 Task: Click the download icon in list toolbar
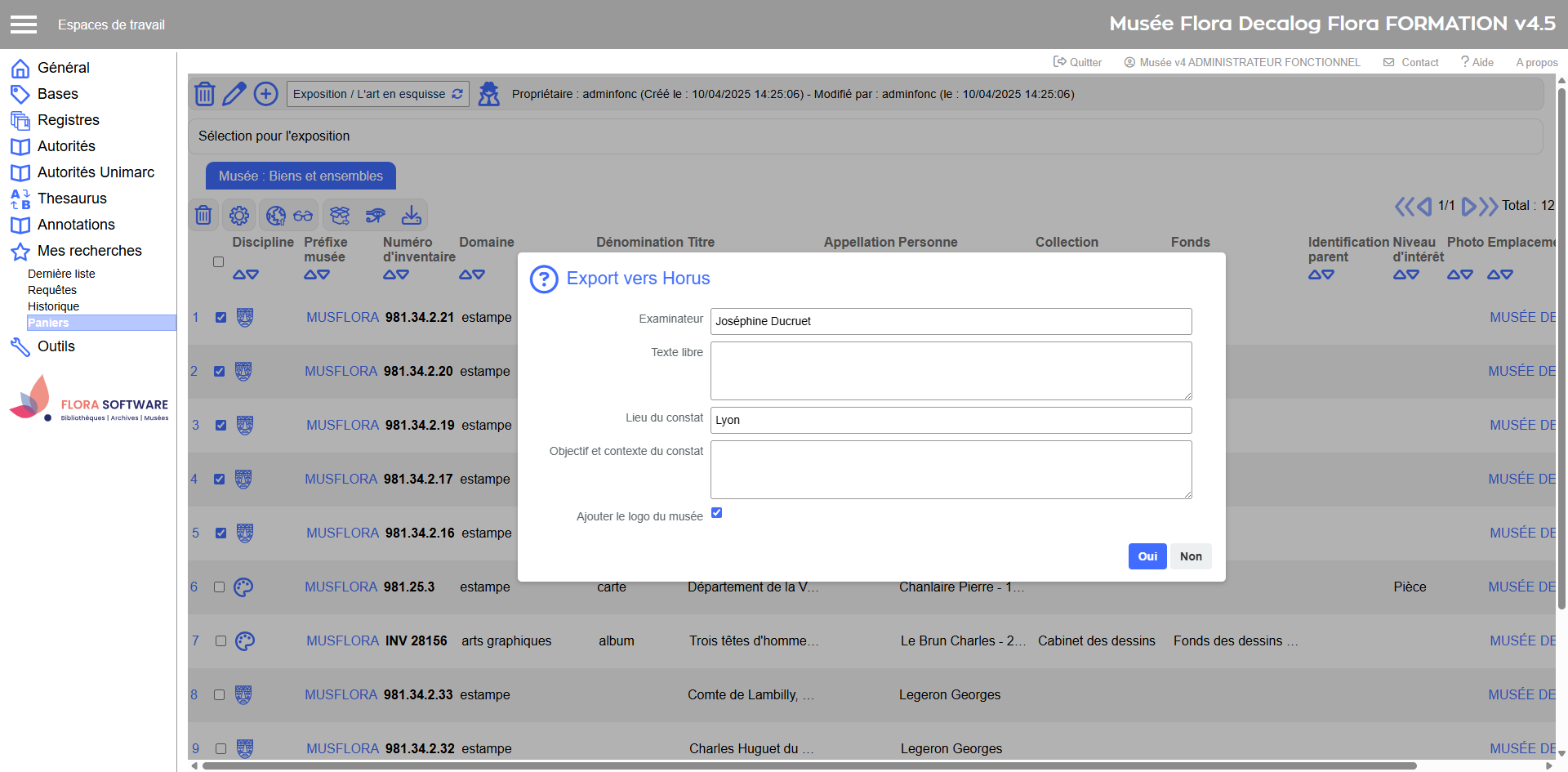(x=412, y=216)
